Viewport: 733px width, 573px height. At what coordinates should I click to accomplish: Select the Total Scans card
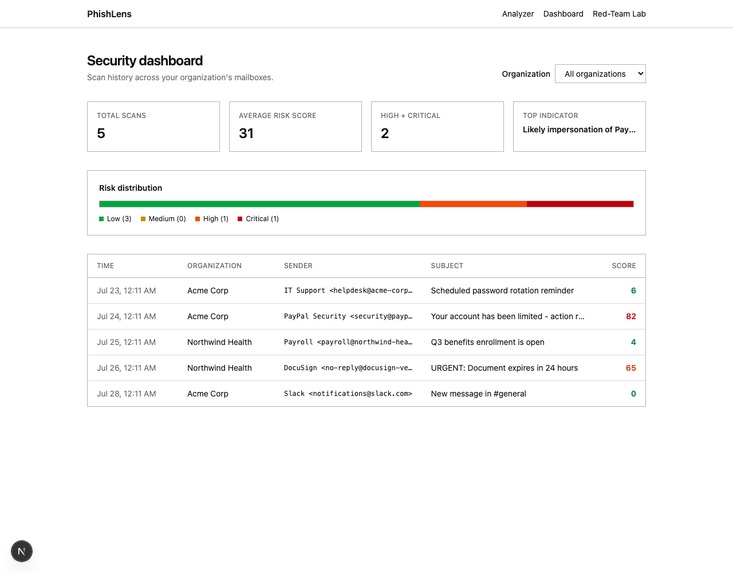tap(153, 127)
